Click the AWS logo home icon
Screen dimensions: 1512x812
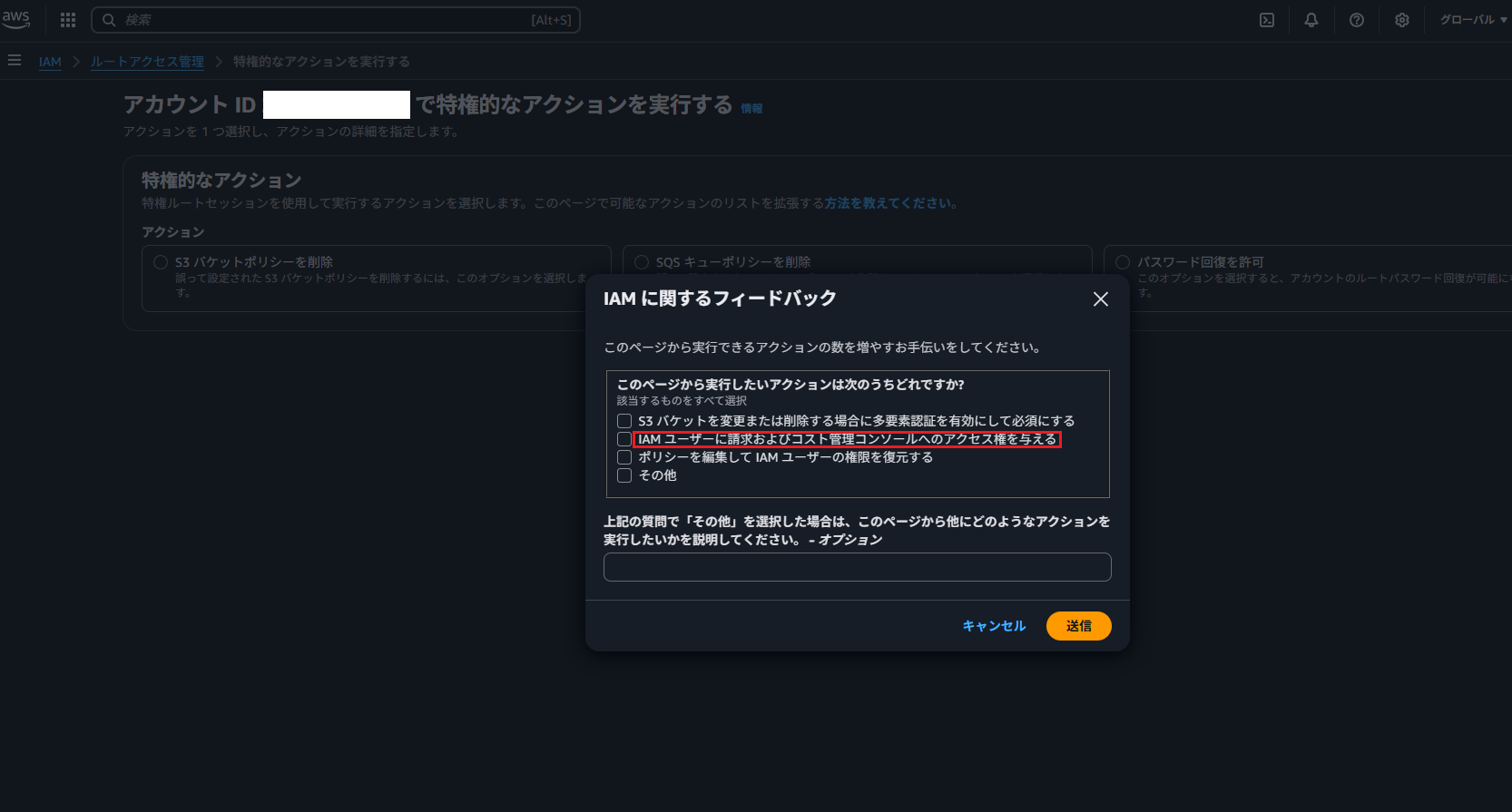15,19
